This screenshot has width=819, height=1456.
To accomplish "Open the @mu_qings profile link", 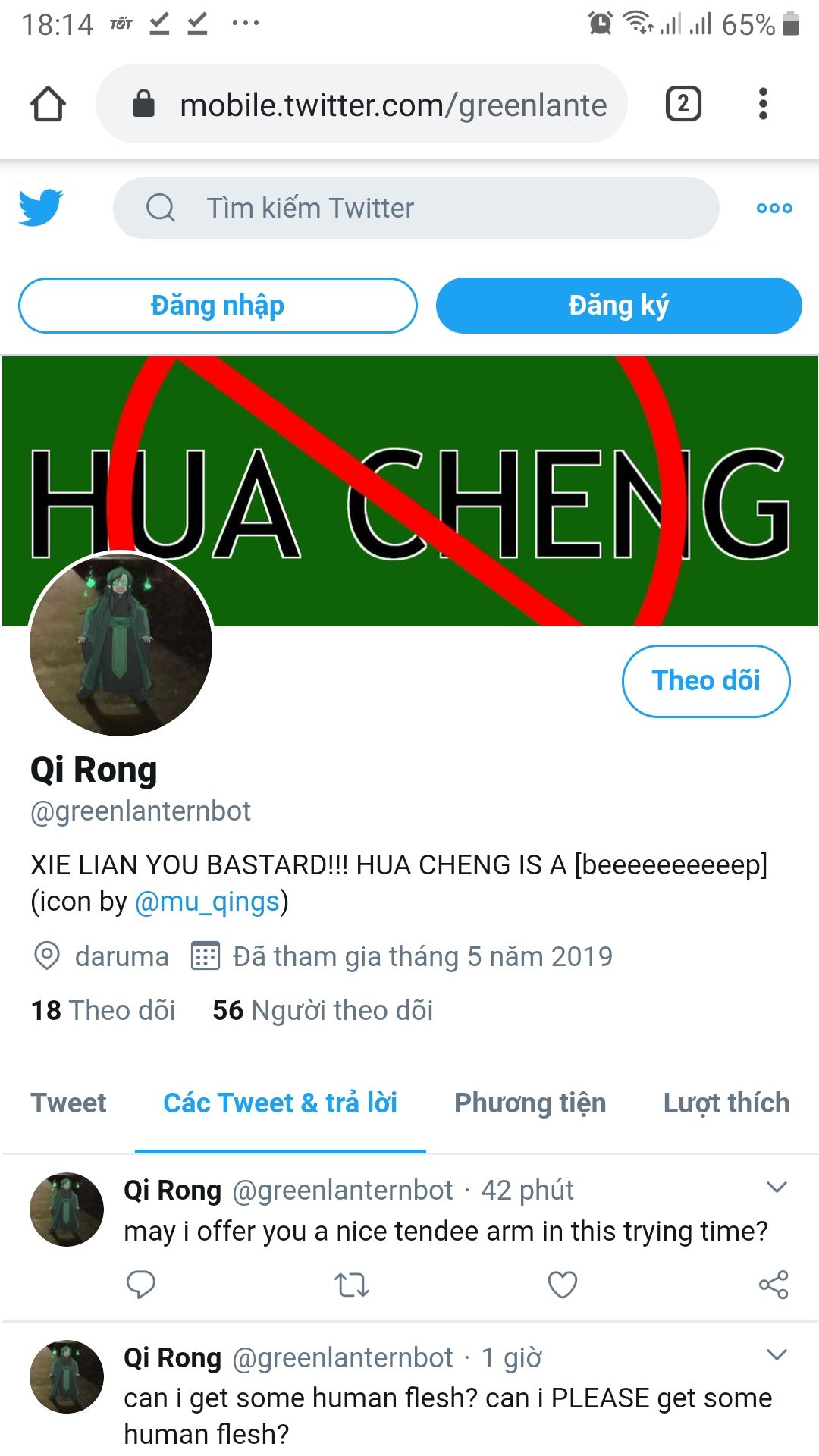I will point(207,902).
